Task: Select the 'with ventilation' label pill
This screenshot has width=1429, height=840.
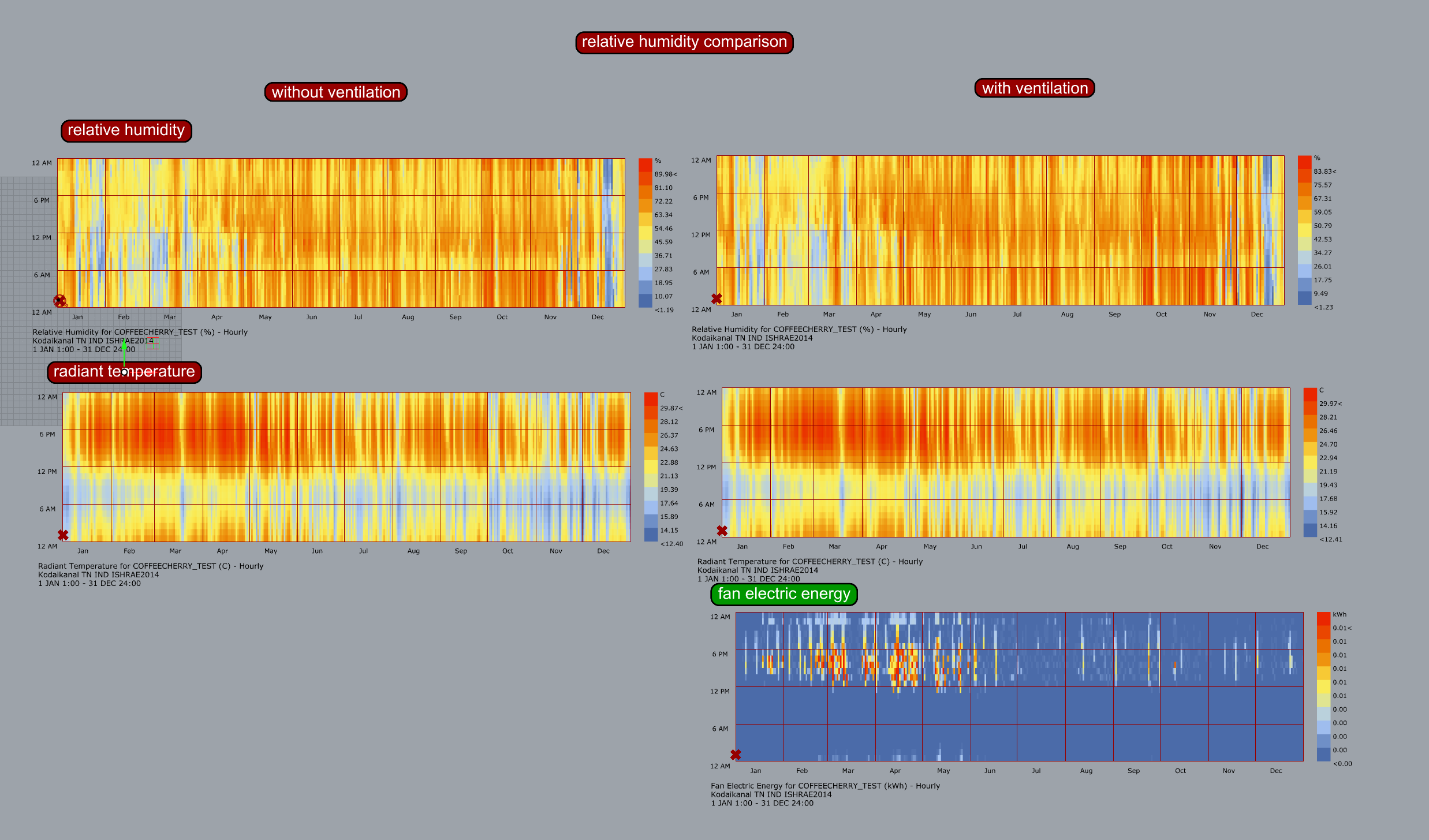Action: tap(1034, 88)
